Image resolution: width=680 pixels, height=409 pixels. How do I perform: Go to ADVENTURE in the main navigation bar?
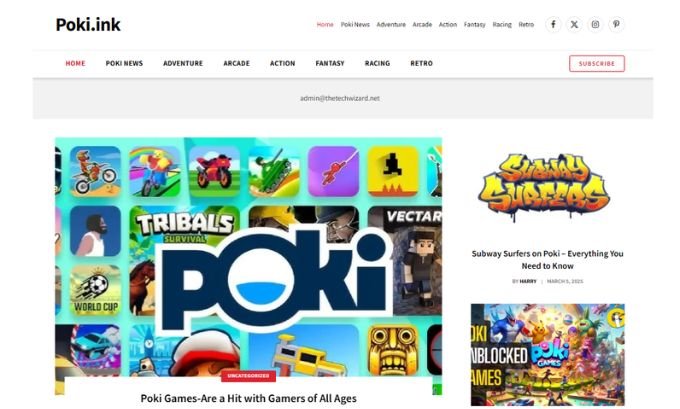[183, 63]
